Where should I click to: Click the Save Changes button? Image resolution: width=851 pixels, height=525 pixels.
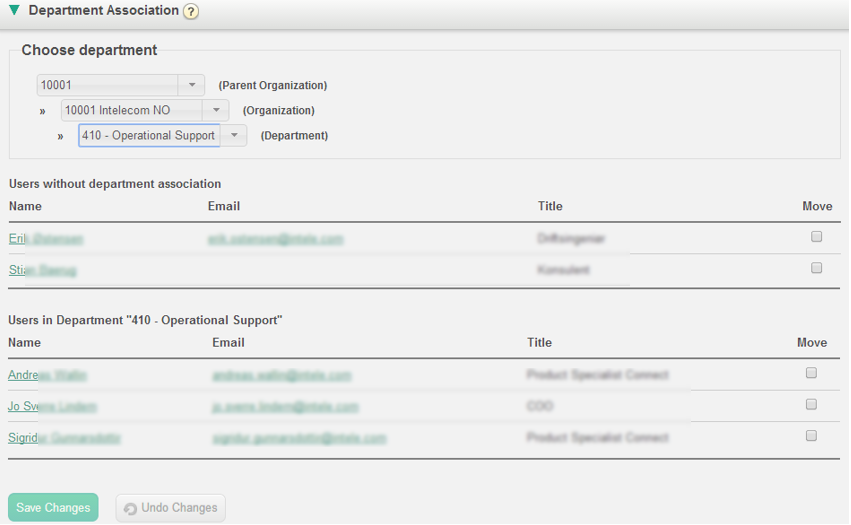pos(53,508)
